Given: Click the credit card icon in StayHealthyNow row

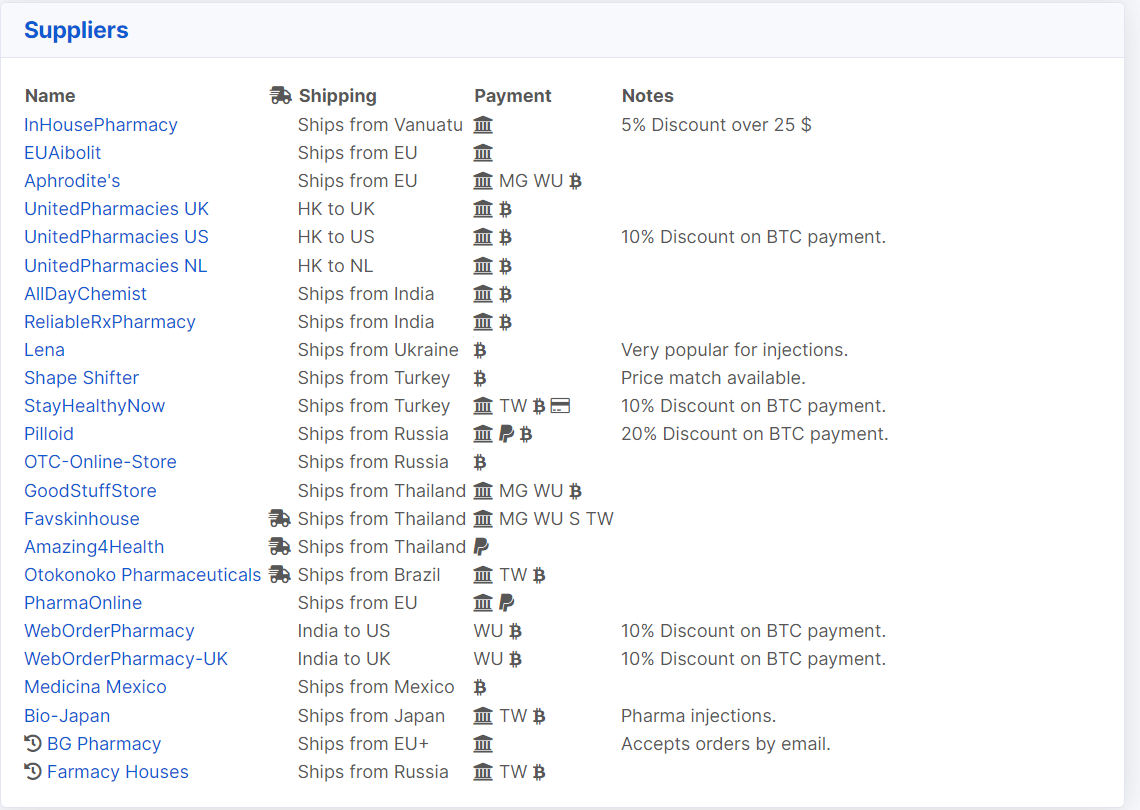Looking at the screenshot, I should (x=560, y=406).
